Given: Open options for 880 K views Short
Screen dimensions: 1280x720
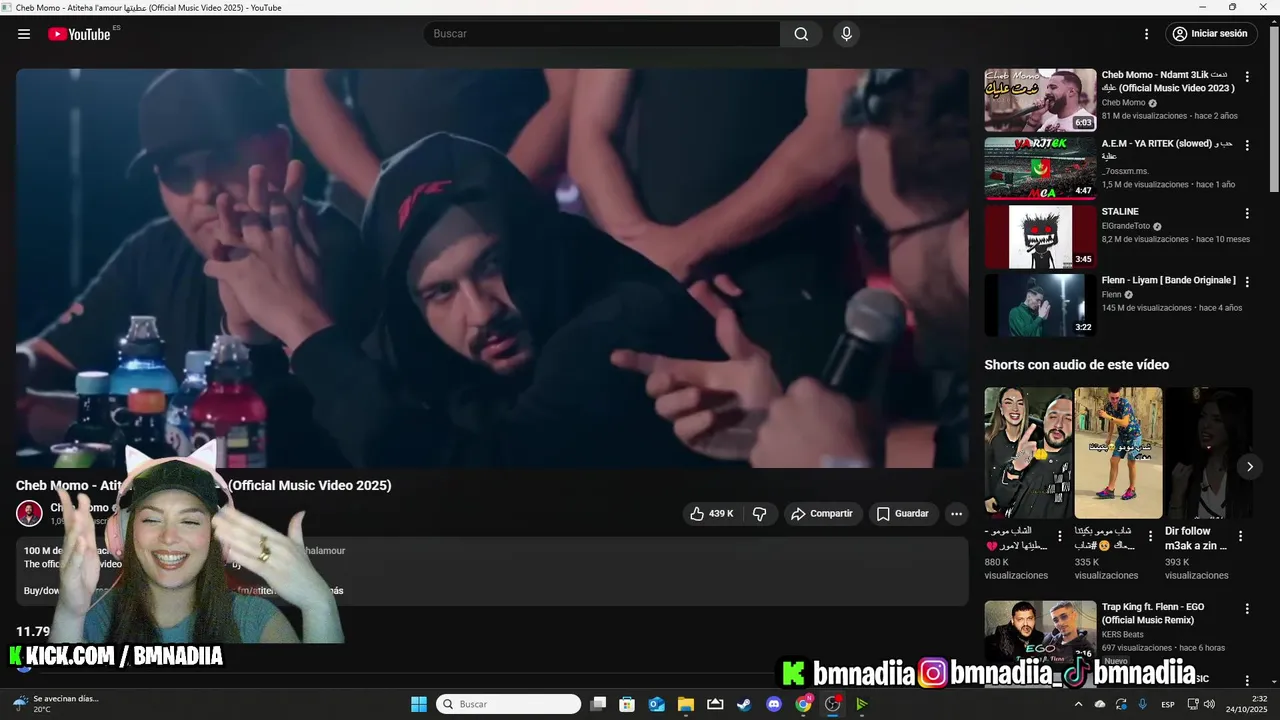Looking at the screenshot, I should coord(1060,536).
